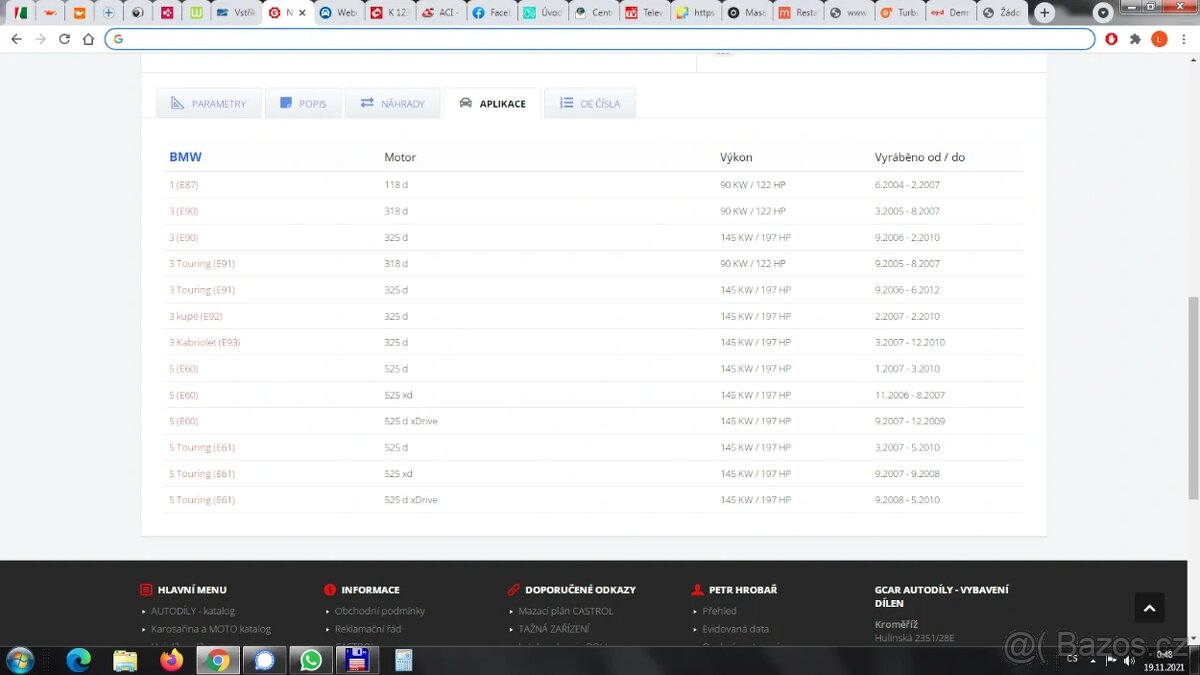1200x675 pixels.
Task: Open Evidovaná data footer link
Action: [736, 629]
